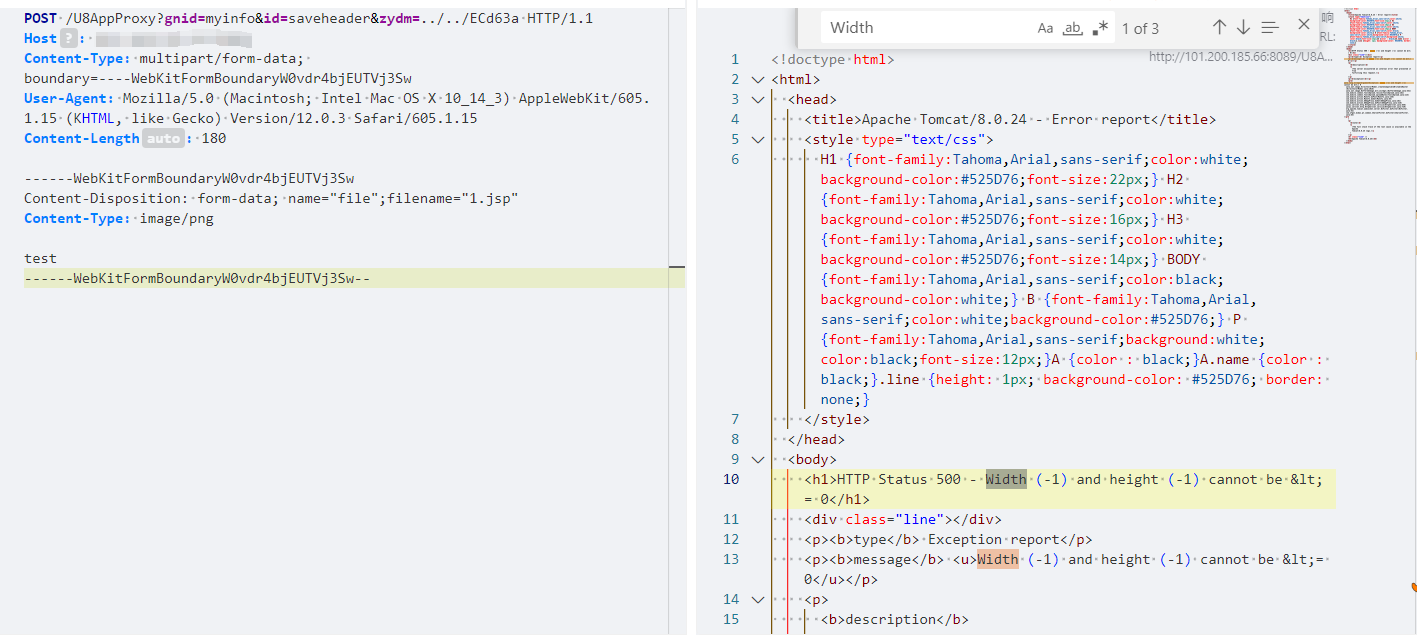1417x636 pixels.
Task: Click the closing head tag on line 8
Action: pos(817,439)
